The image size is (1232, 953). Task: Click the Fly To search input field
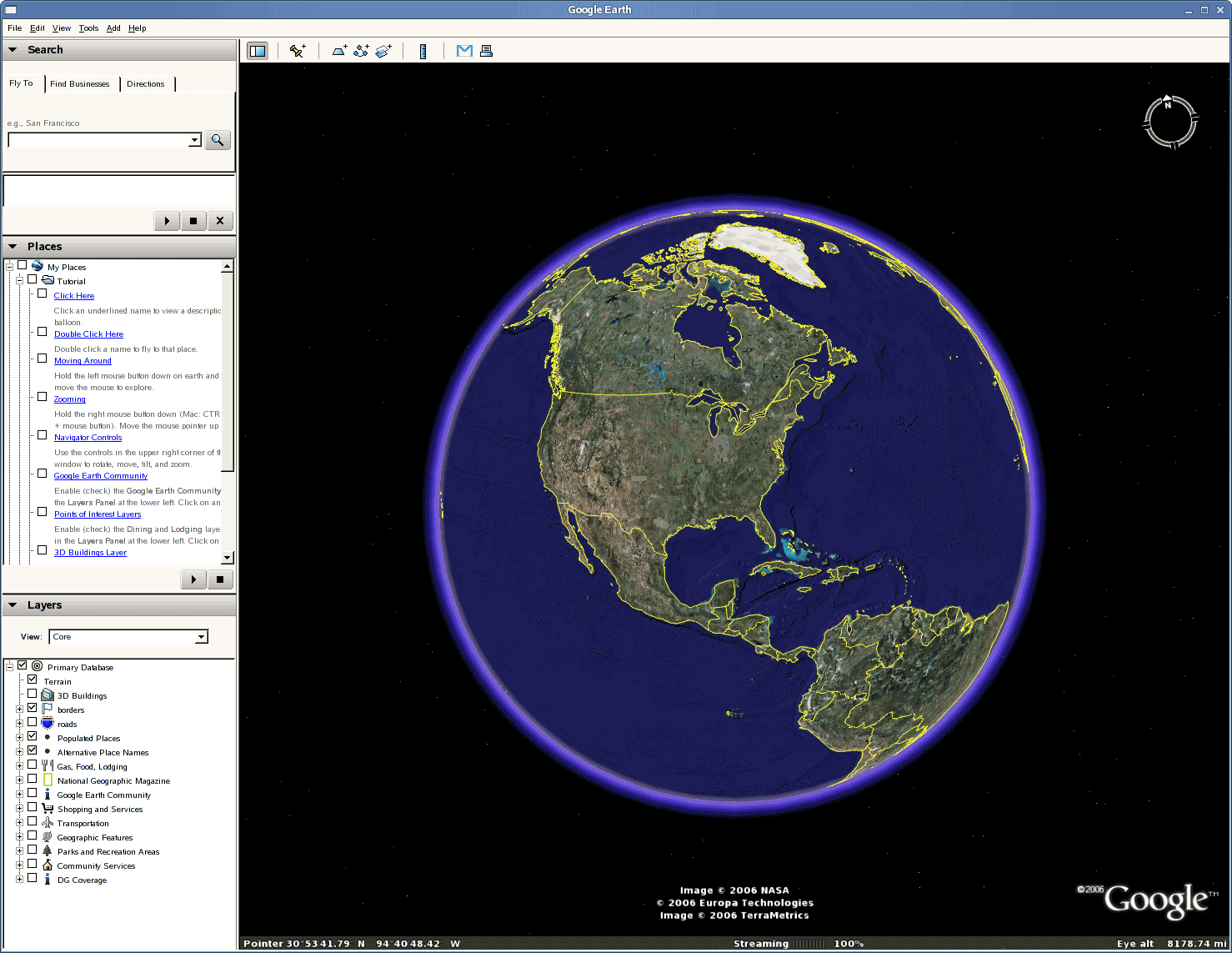(x=100, y=139)
